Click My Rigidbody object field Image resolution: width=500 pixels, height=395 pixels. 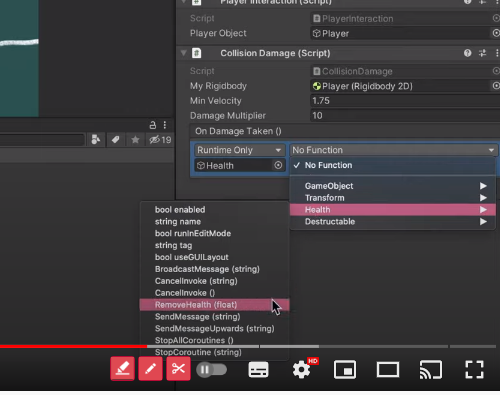[400, 86]
